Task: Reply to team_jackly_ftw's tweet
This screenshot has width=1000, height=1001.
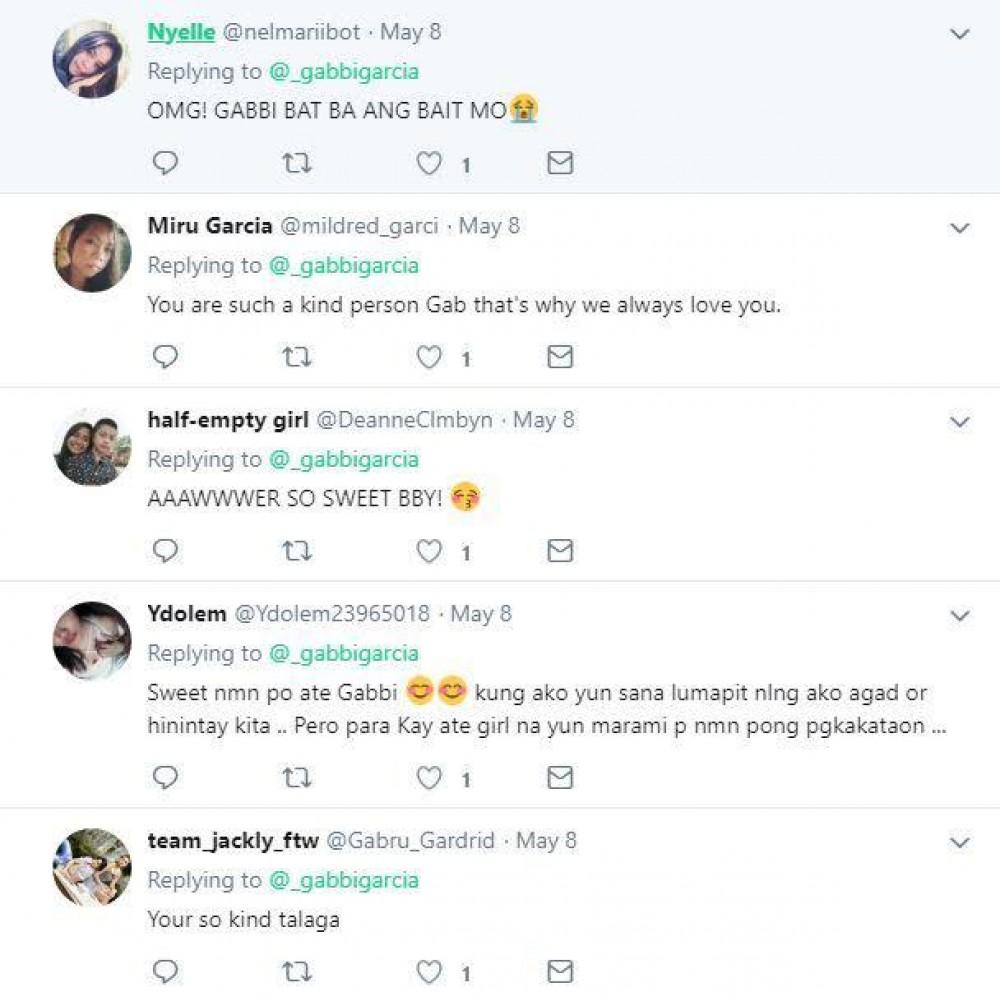Action: pyautogui.click(x=165, y=970)
